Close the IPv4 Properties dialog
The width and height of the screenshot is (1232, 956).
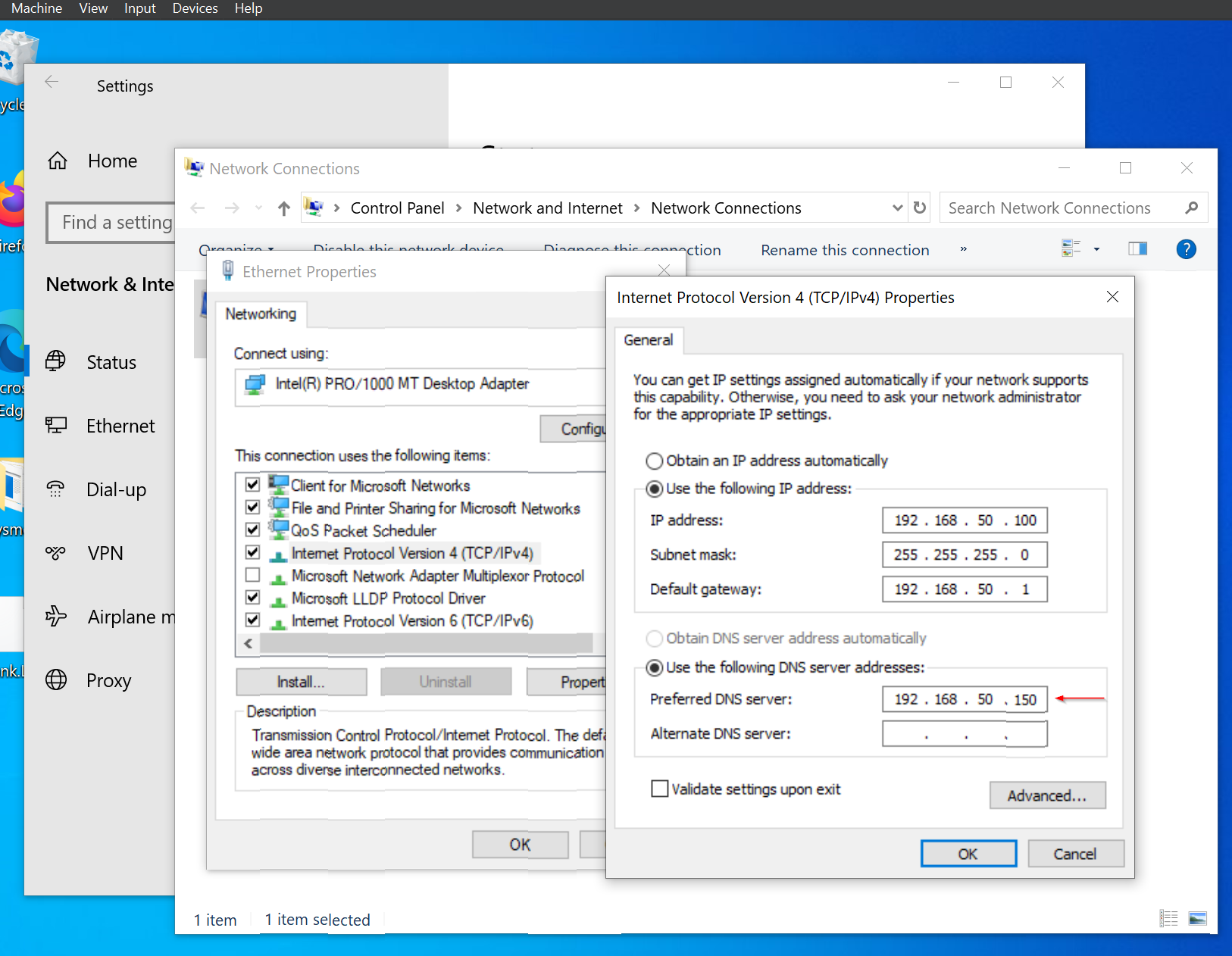[x=1112, y=297]
